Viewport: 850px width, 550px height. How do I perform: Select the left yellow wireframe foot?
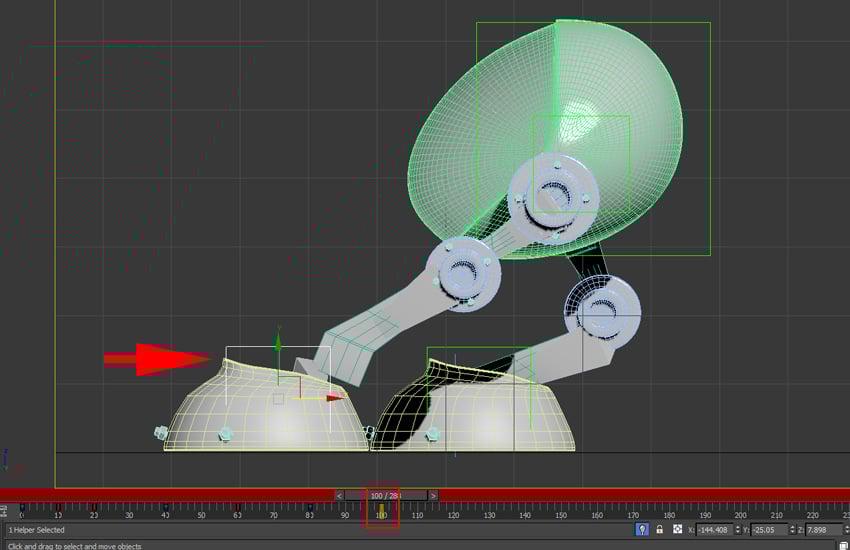266,417
